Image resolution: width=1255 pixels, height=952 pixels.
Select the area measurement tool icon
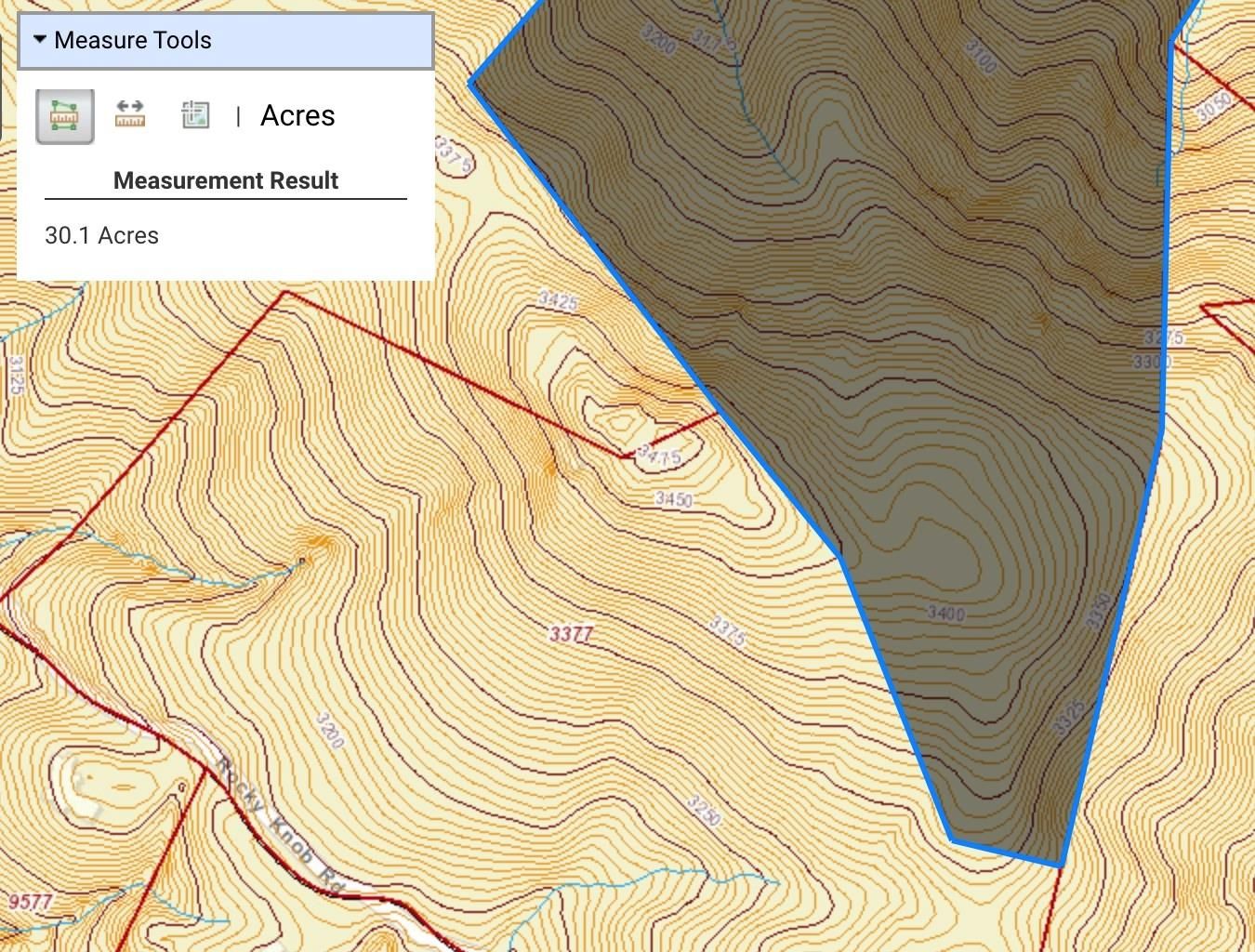click(65, 116)
